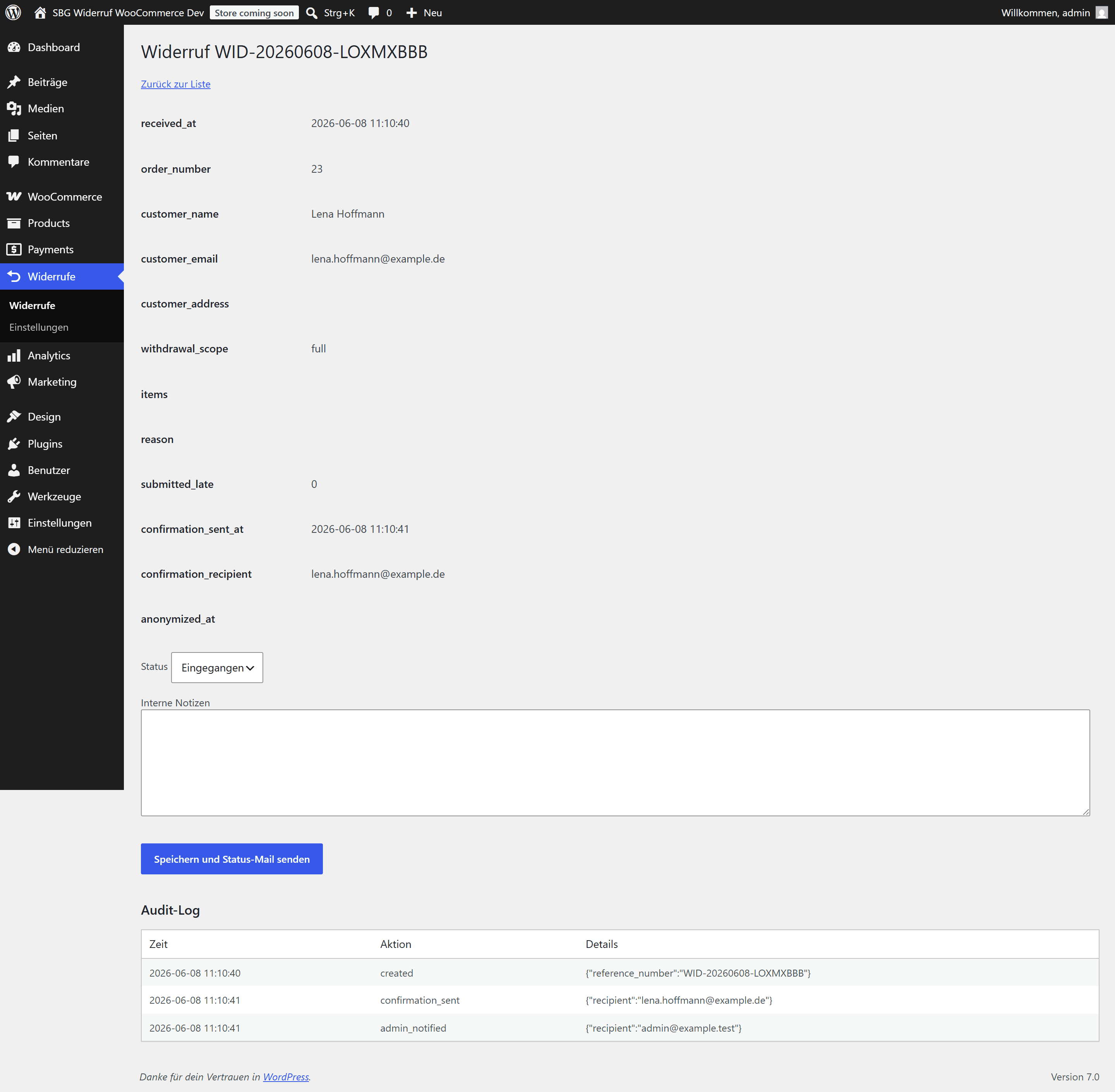1115x1092 pixels.
Task: Click the Aktion column header
Action: tap(396, 944)
